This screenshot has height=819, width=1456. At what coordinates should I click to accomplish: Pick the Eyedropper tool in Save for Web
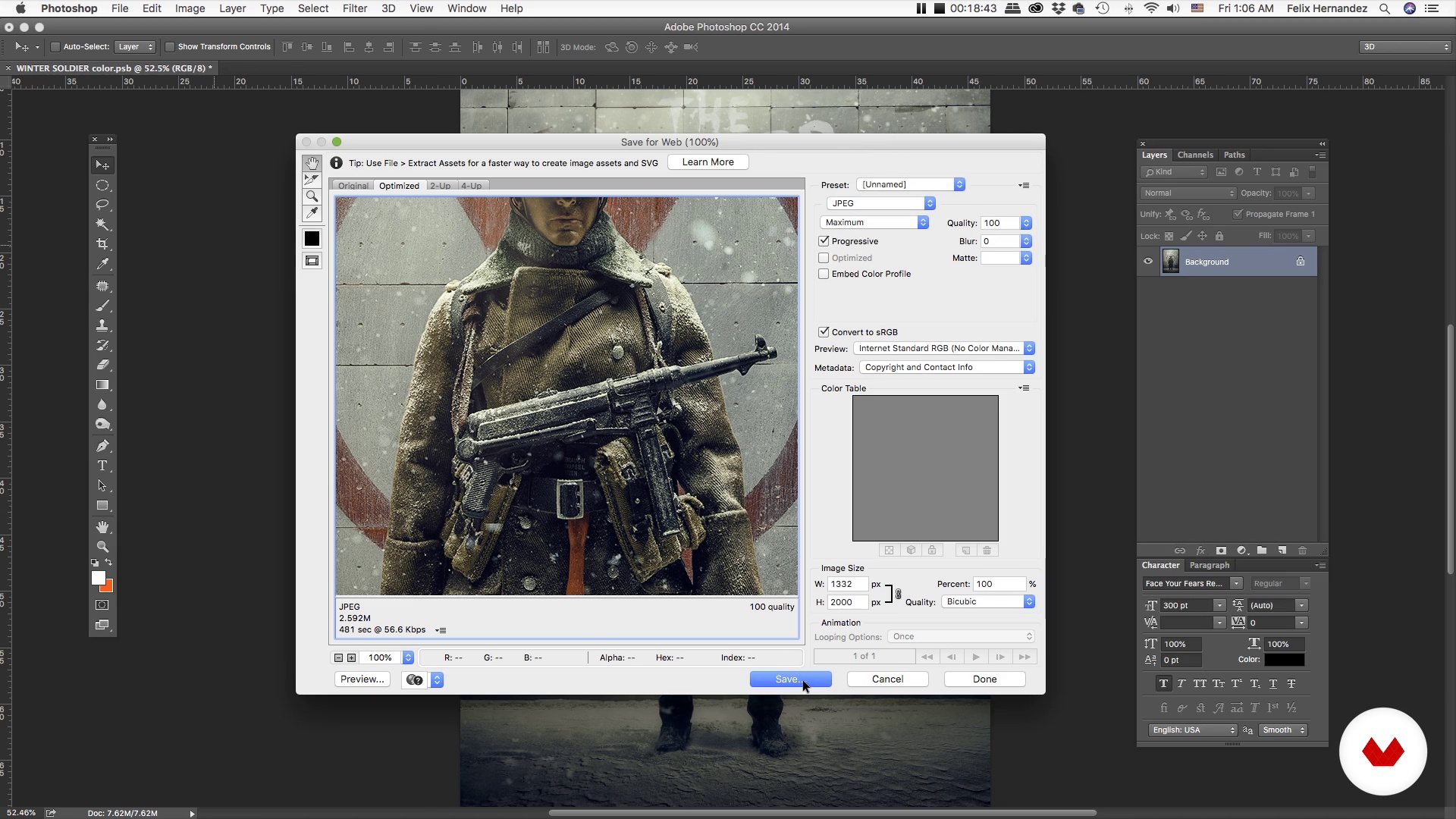pyautogui.click(x=312, y=213)
